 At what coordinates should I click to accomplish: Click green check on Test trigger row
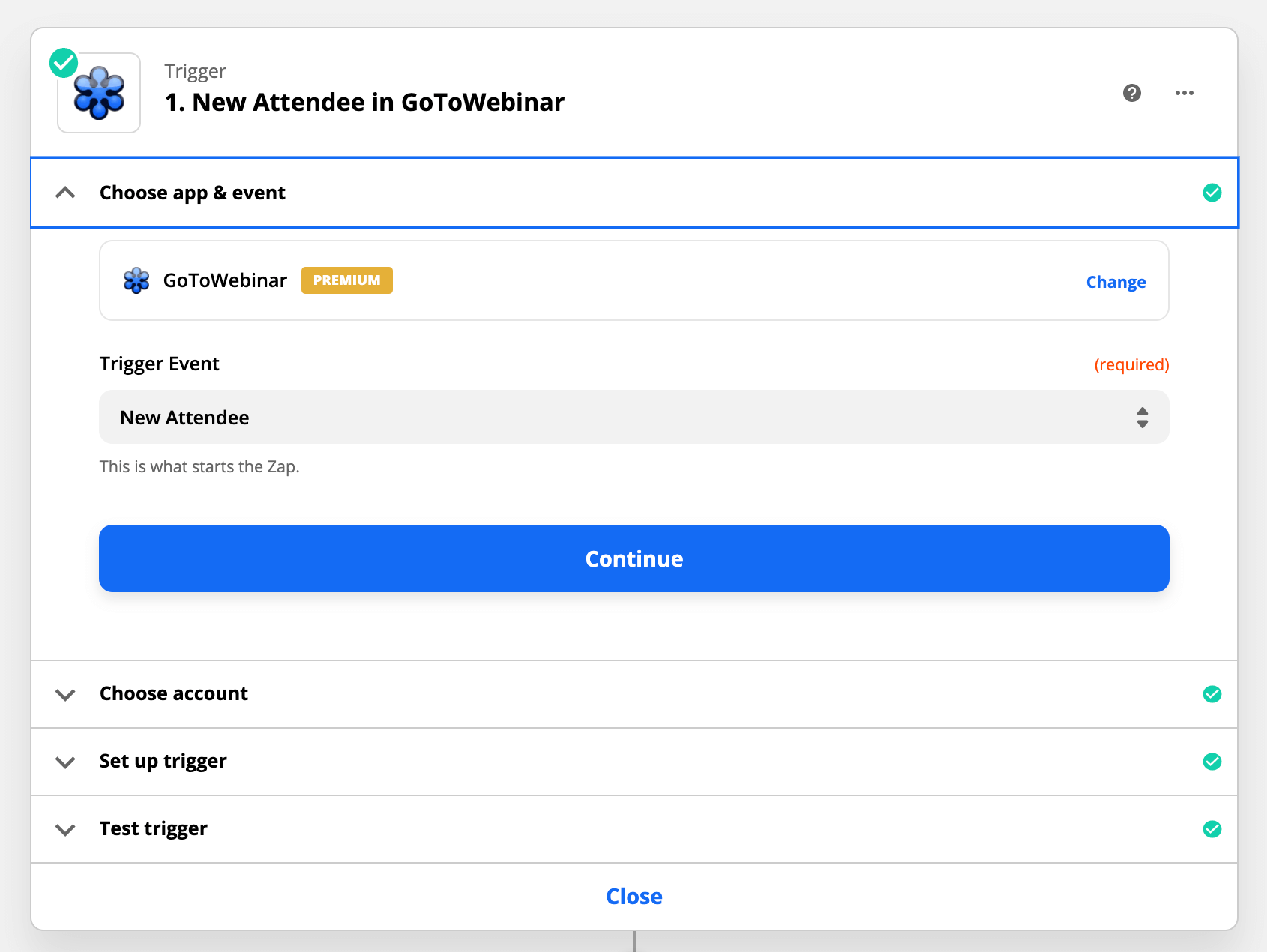pyautogui.click(x=1212, y=829)
